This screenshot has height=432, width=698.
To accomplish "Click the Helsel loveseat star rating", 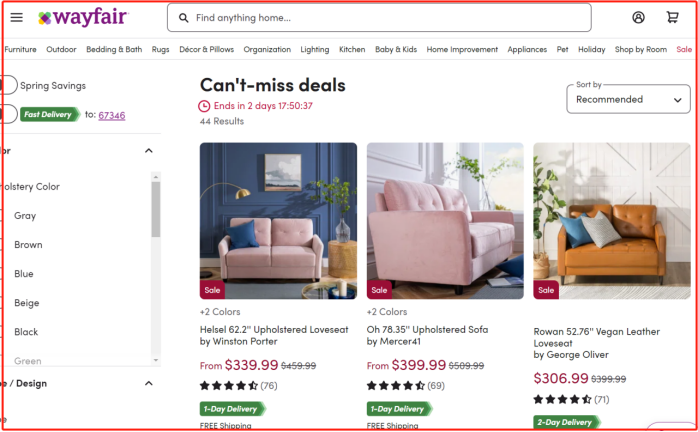I will [229, 385].
